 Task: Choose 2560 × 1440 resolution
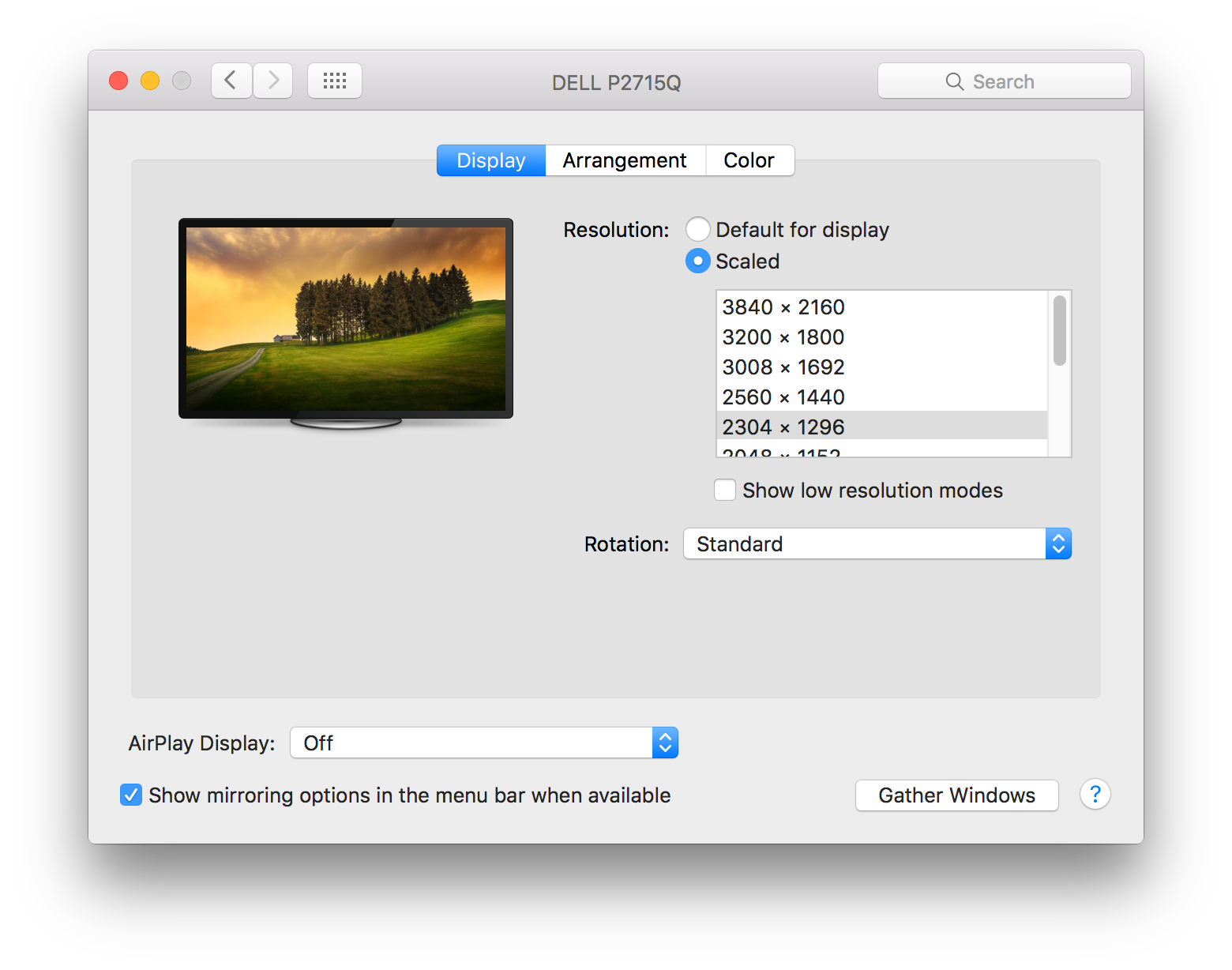pyautogui.click(x=881, y=397)
